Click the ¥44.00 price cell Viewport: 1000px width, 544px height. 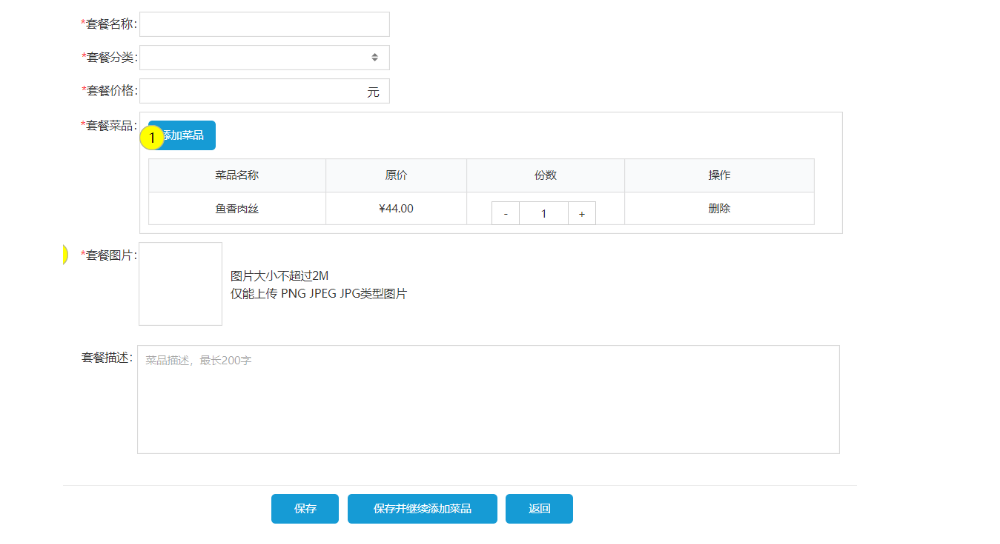click(396, 209)
